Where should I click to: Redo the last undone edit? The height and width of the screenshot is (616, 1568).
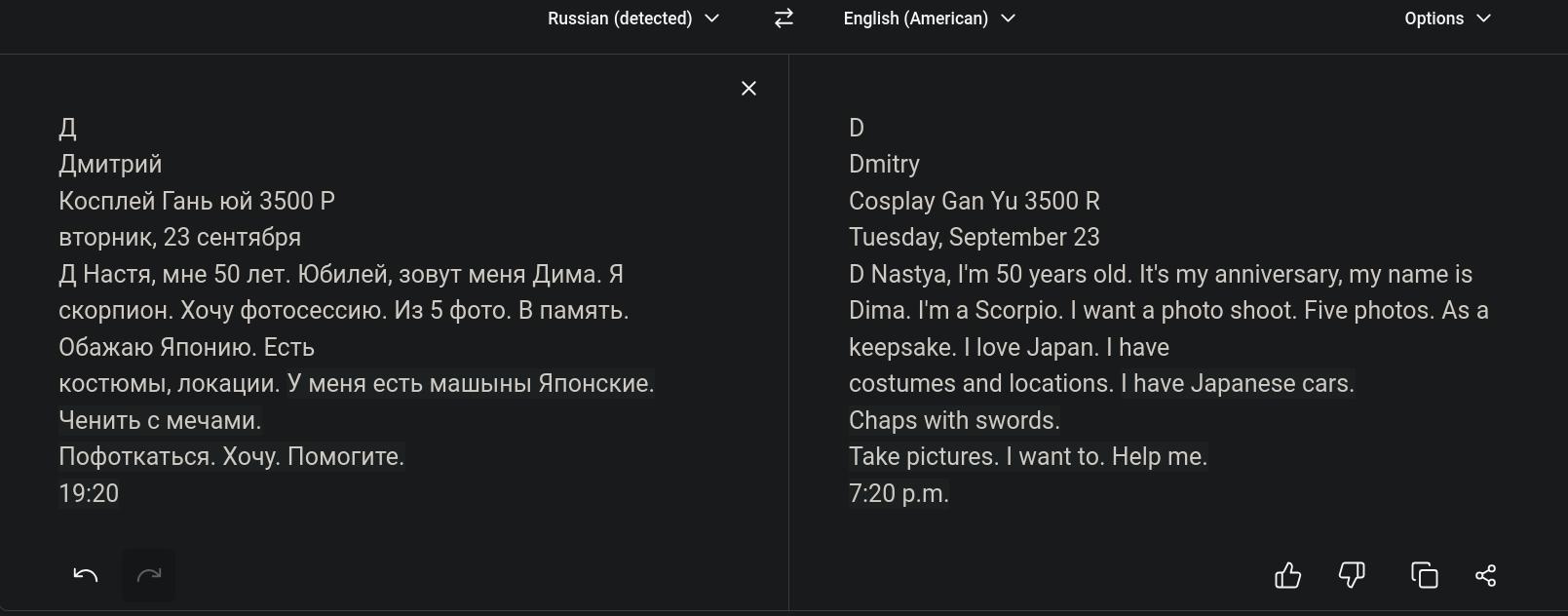coord(149,575)
